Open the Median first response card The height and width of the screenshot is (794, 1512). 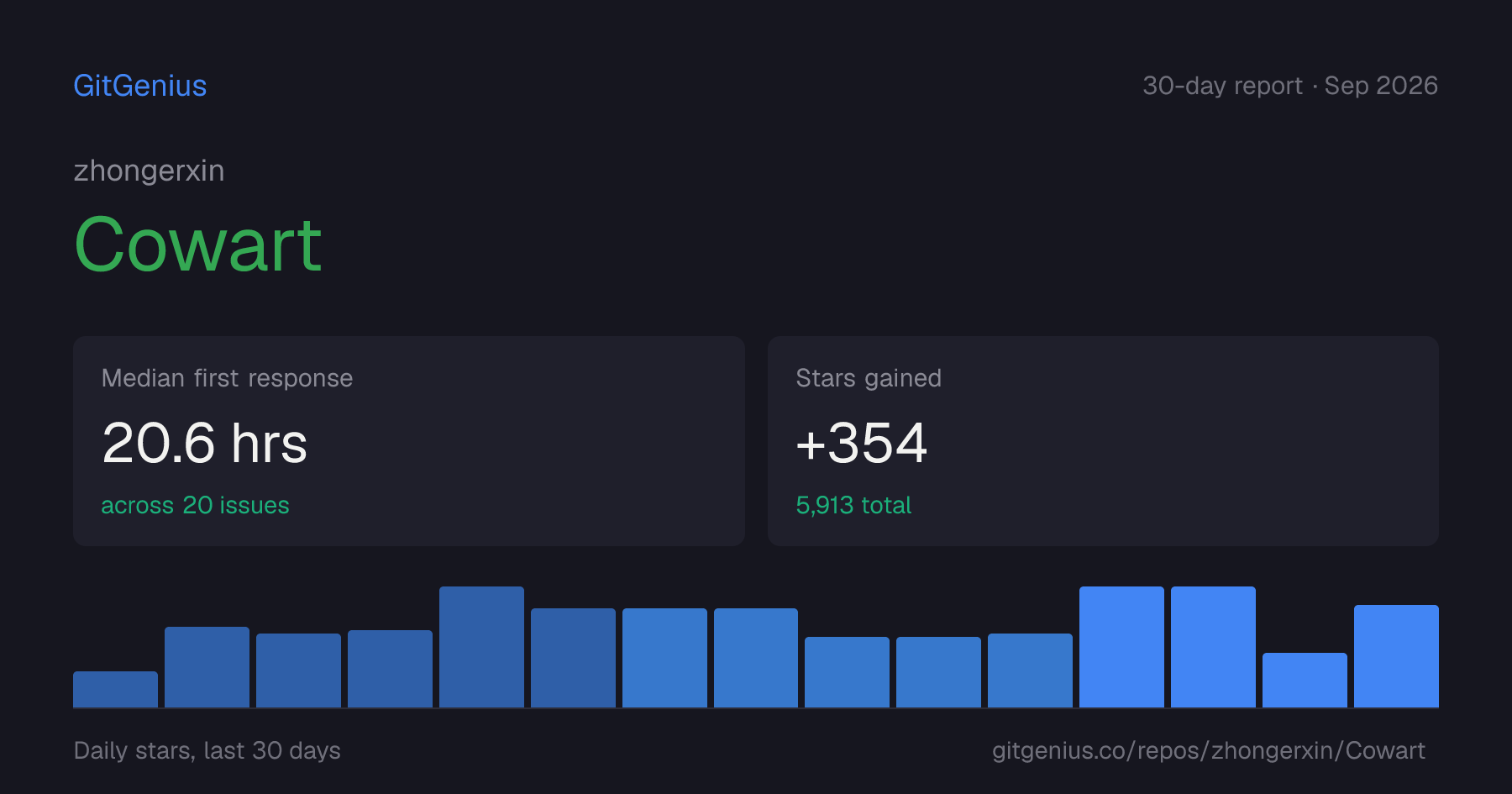coord(409,441)
